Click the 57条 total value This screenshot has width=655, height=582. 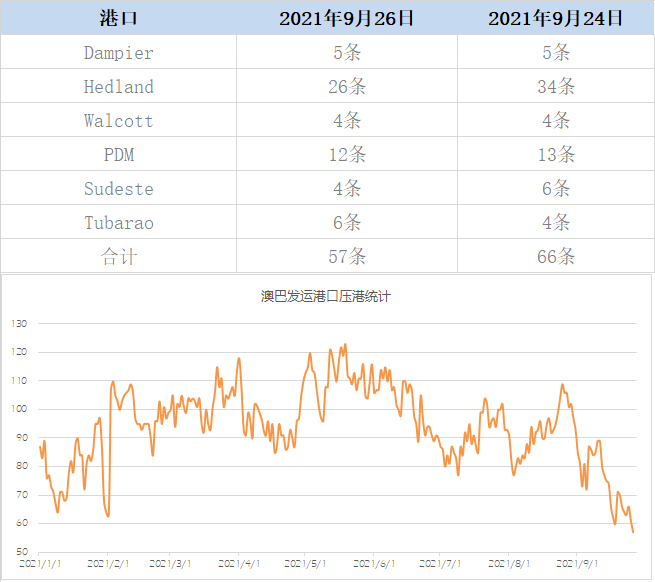pos(347,257)
